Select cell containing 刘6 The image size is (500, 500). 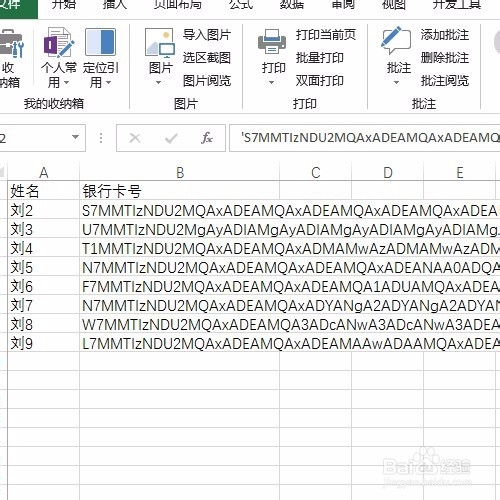click(43, 286)
